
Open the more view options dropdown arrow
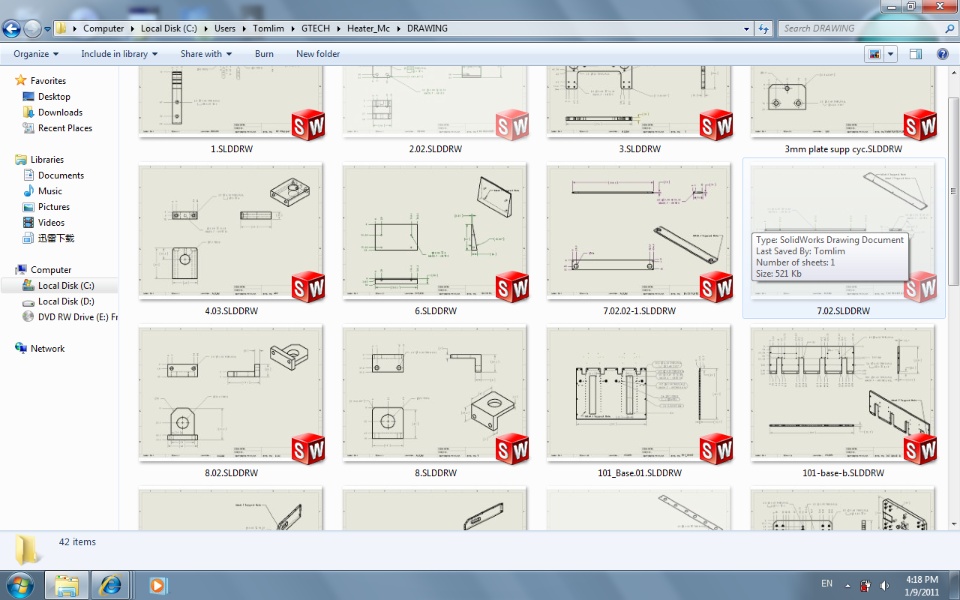pos(890,54)
